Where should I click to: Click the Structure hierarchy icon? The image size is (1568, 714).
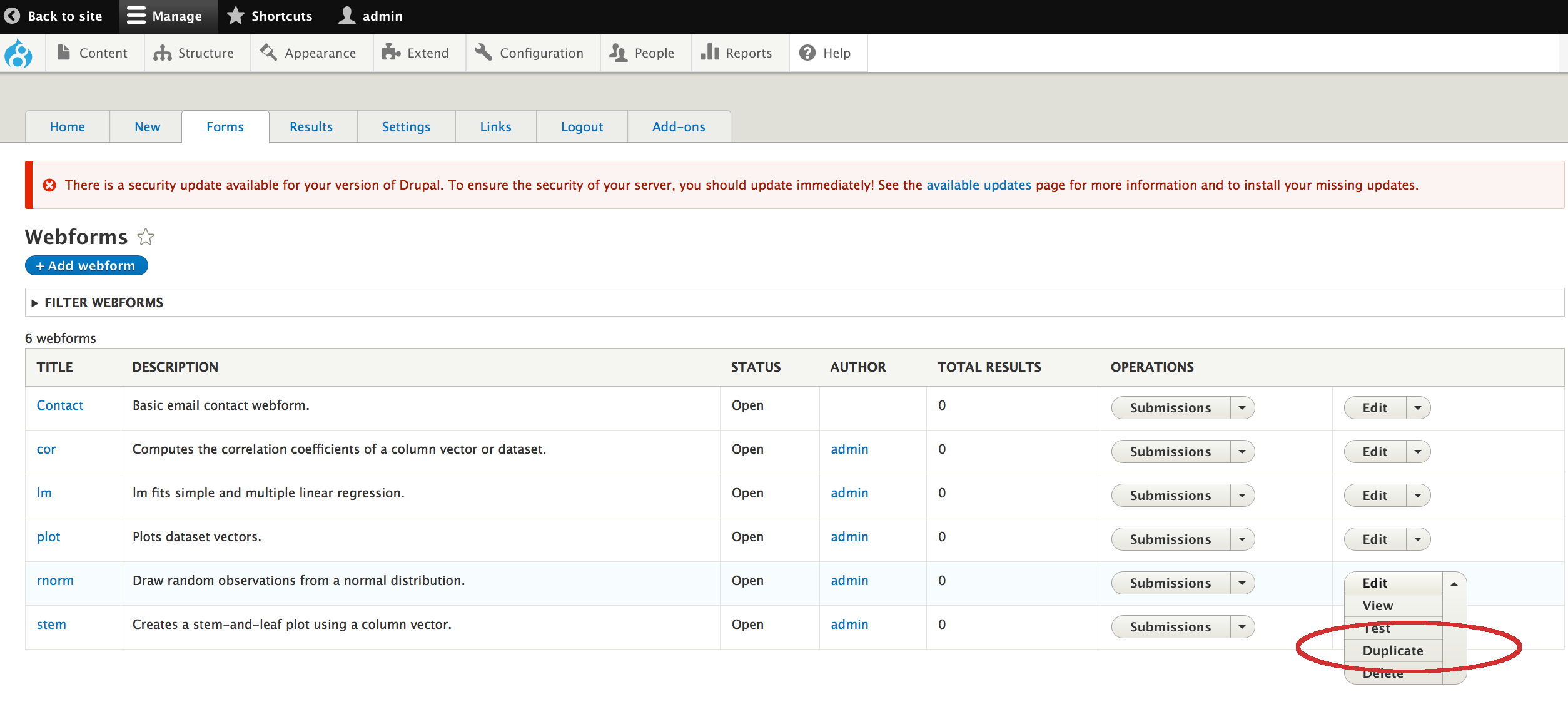162,53
